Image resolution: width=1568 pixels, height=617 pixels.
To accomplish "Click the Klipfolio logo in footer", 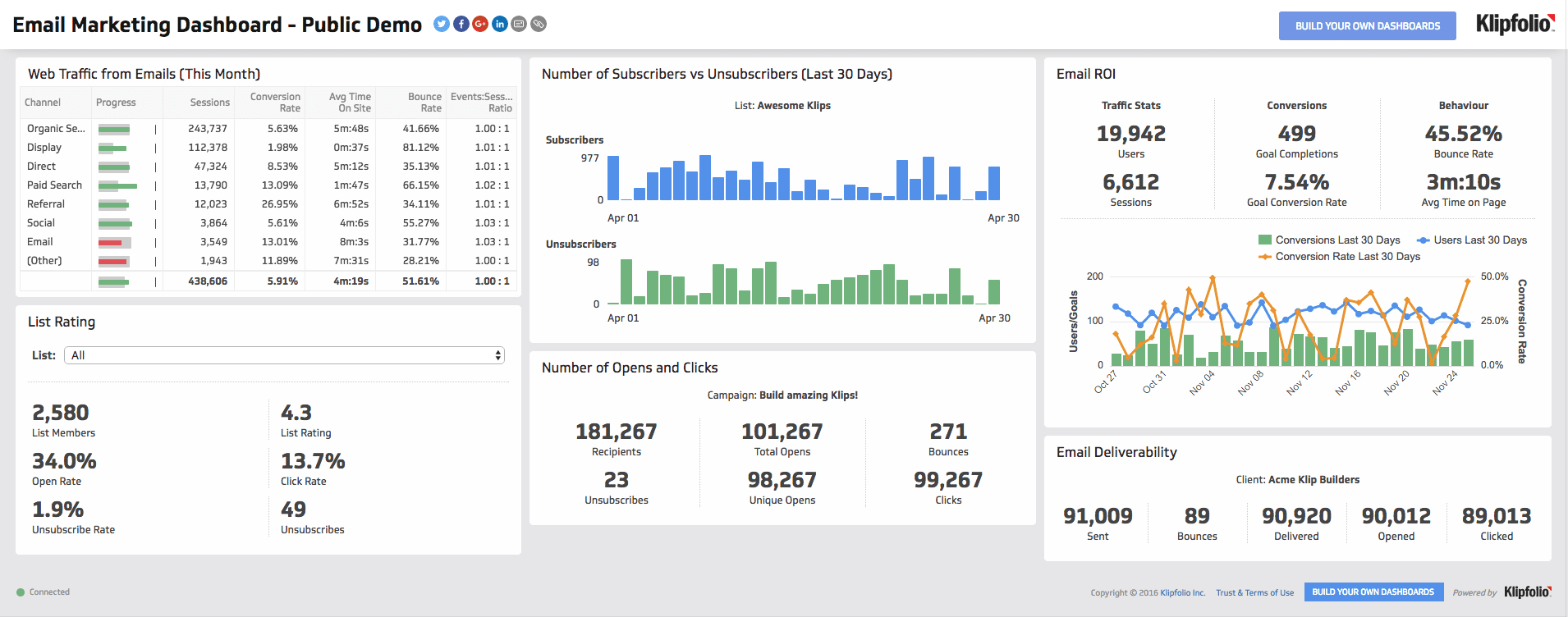I will click(1528, 592).
